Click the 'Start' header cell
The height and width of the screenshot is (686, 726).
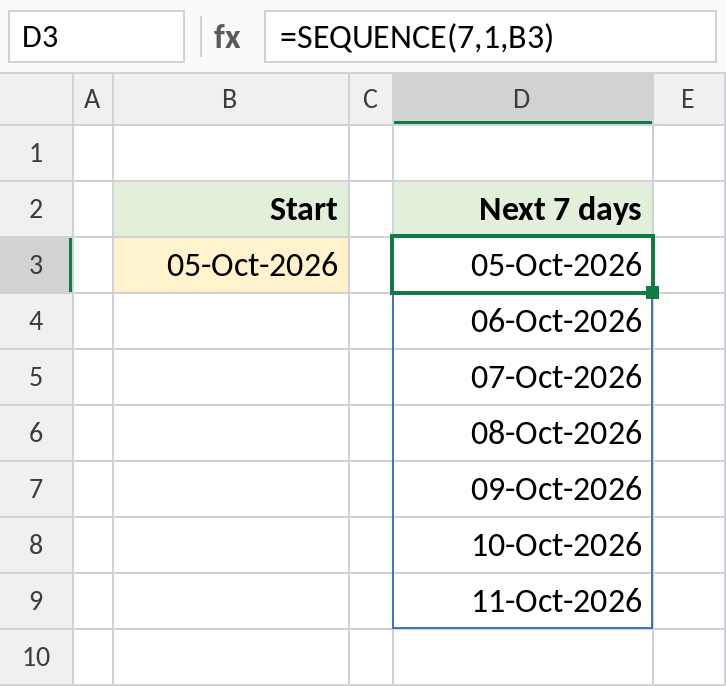pos(231,209)
